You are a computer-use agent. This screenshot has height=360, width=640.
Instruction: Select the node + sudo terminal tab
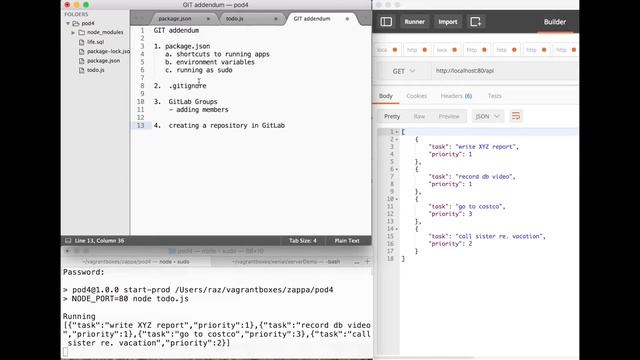point(136,262)
